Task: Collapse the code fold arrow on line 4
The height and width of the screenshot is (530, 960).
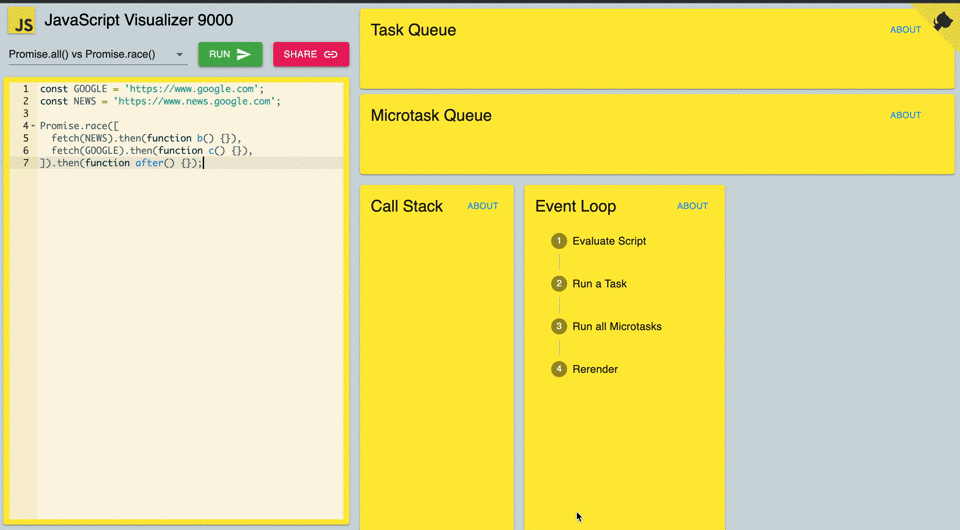Action: pyautogui.click(x=33, y=126)
